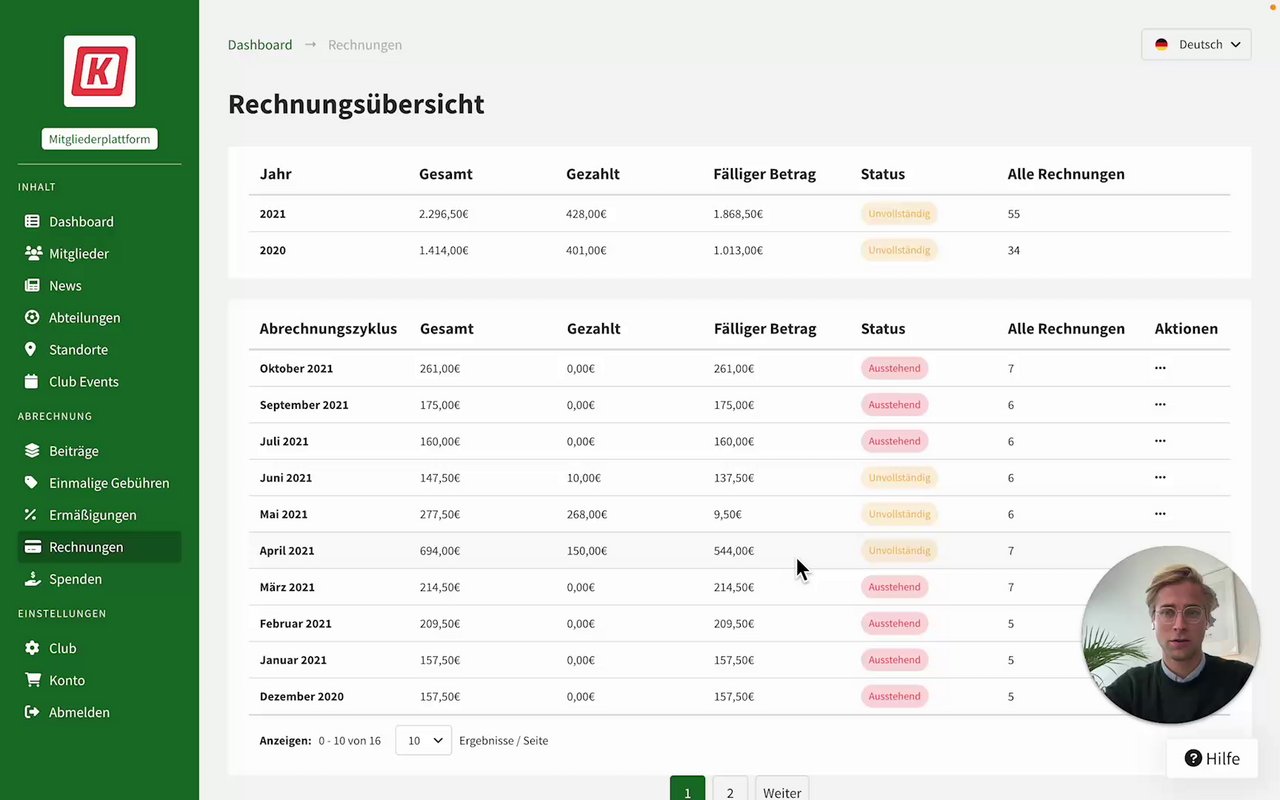Click the Dashboard list icon in sidebar
Screen dimensions: 1280x800
32,222
